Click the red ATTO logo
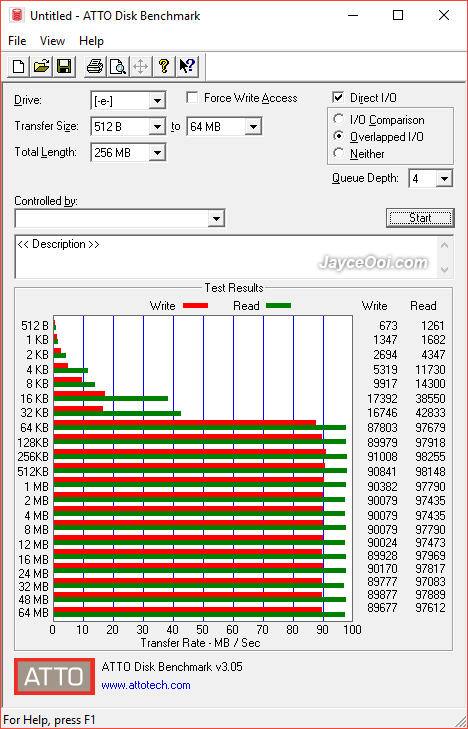Viewport: 468px width, 729px height. click(54, 676)
